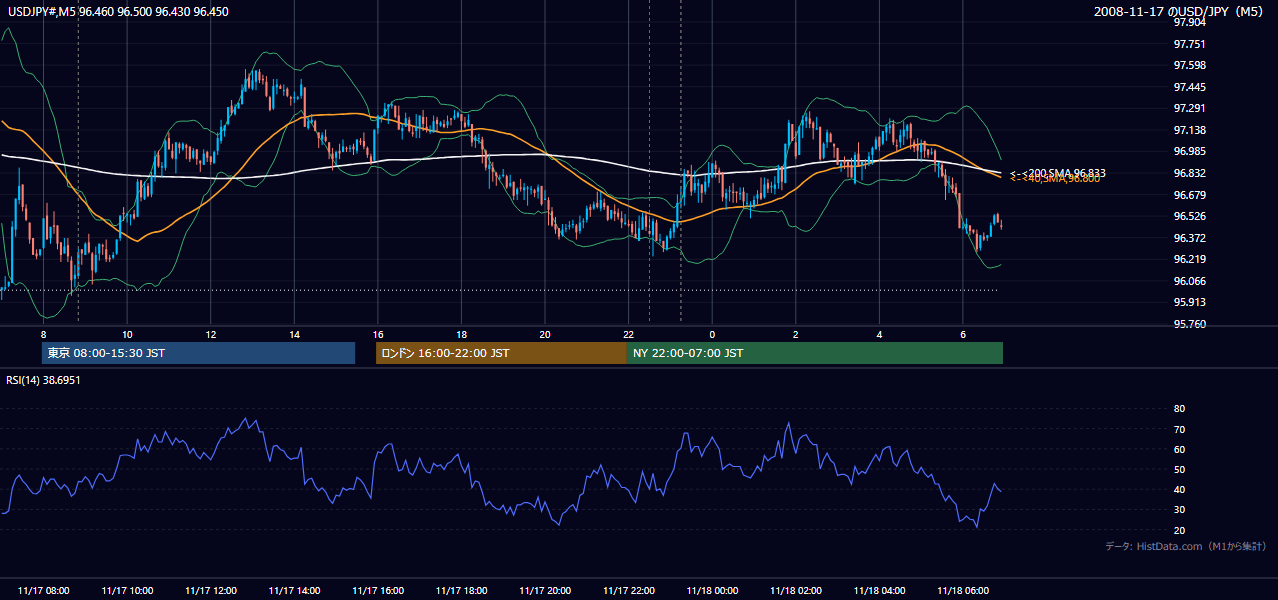The height and width of the screenshot is (600, 1278).
Task: Click price scale value 96.526
Action: pos(1189,216)
